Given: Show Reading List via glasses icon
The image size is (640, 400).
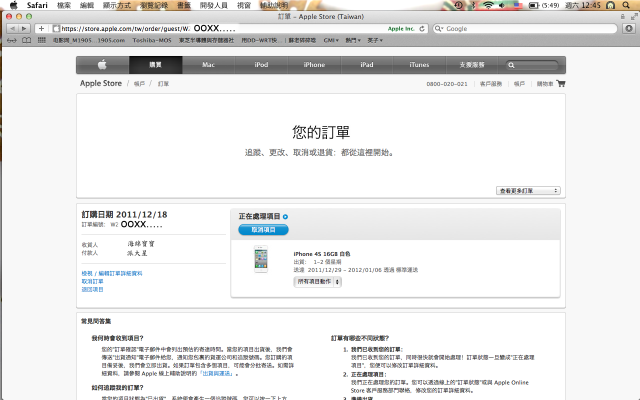Looking at the screenshot, I should click(12, 40).
